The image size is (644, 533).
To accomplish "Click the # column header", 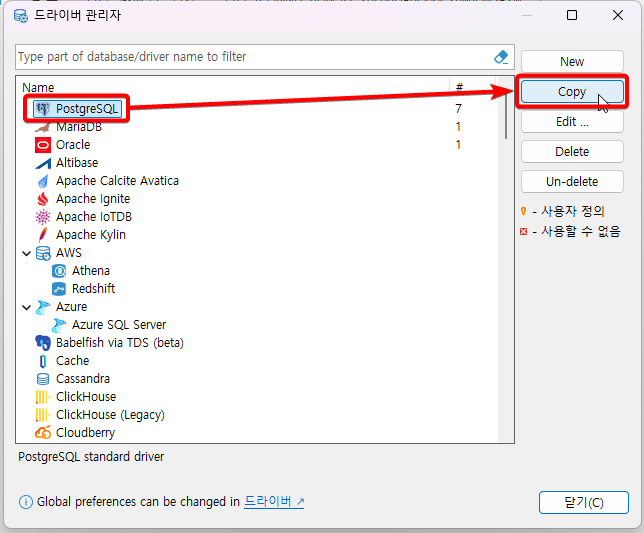I will 459,87.
